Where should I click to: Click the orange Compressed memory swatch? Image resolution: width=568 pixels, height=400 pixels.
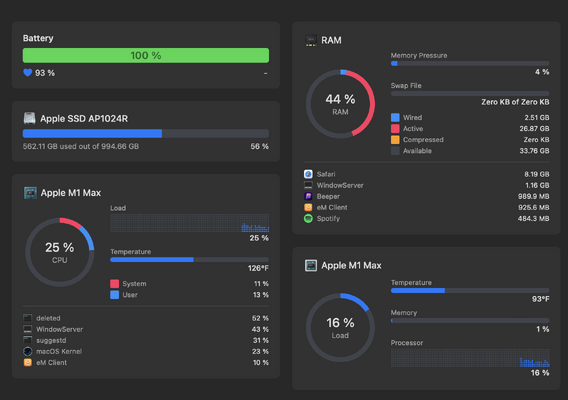tap(395, 139)
